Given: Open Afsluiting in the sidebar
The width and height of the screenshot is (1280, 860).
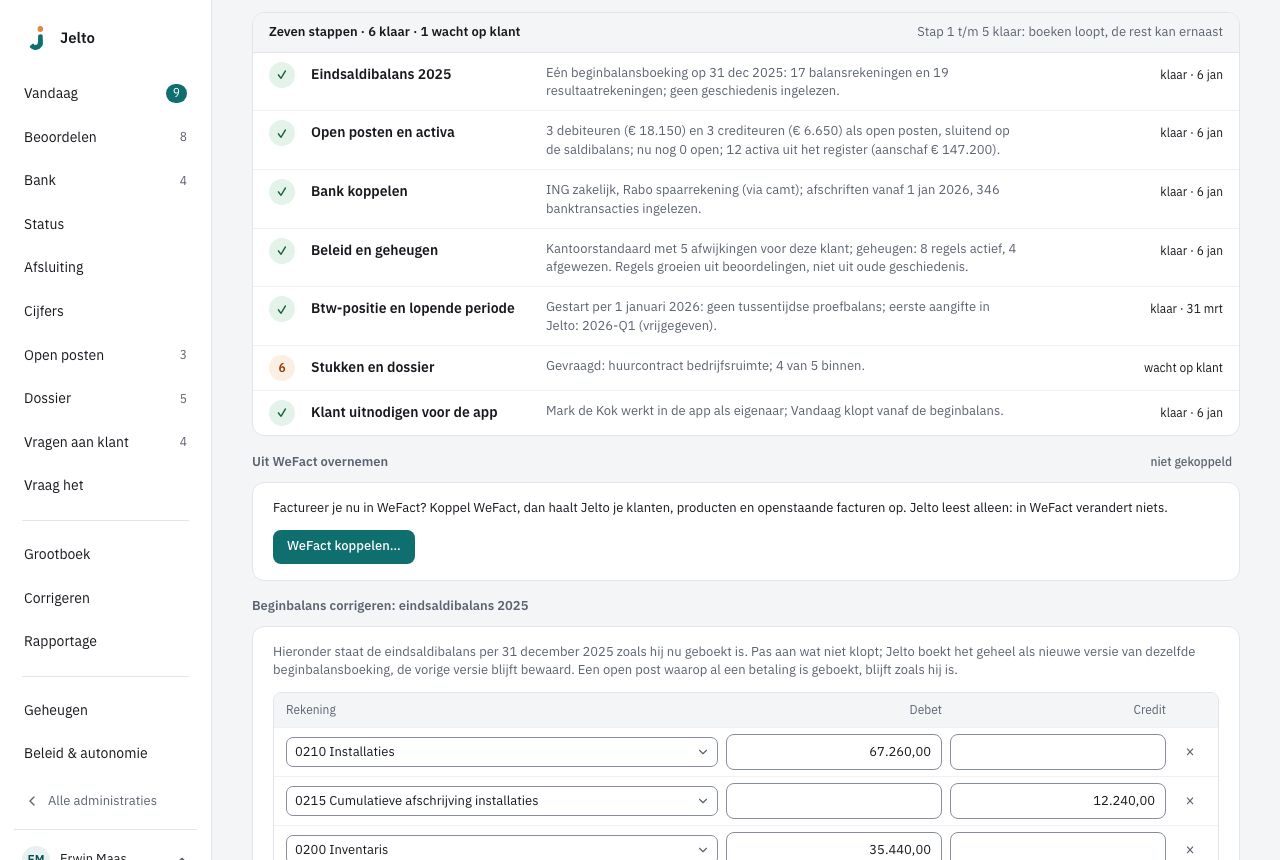Looking at the screenshot, I should click(x=105, y=268).
